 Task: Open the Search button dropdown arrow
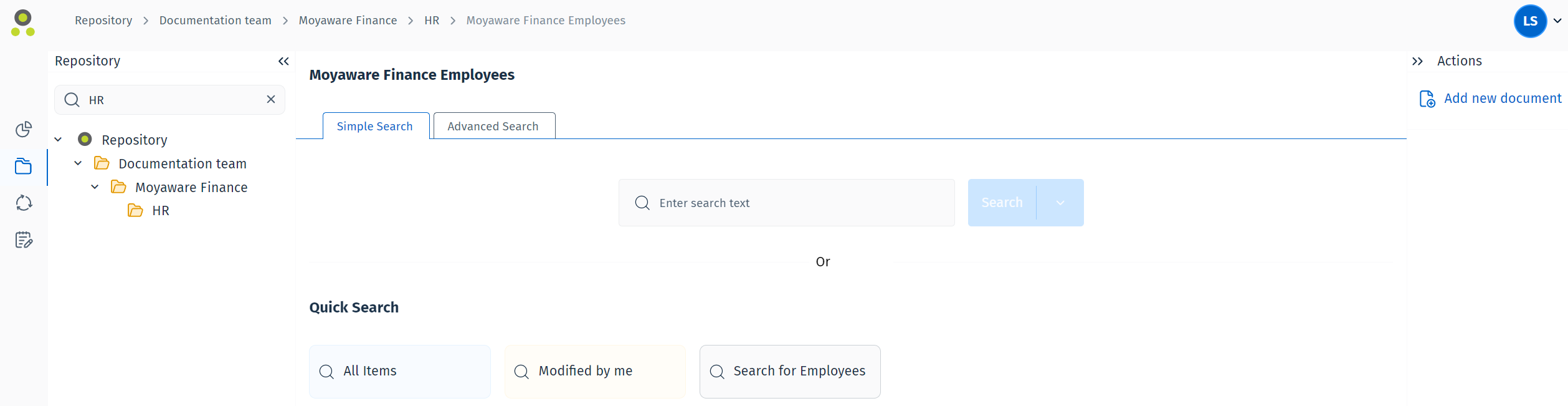1059,202
